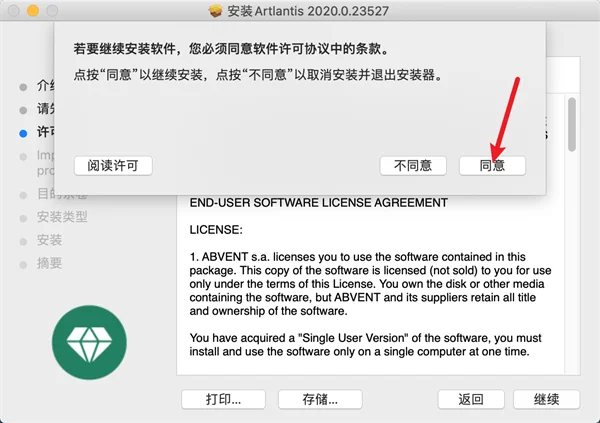Click the 不同意 (Disagree) button

pyautogui.click(x=413, y=166)
